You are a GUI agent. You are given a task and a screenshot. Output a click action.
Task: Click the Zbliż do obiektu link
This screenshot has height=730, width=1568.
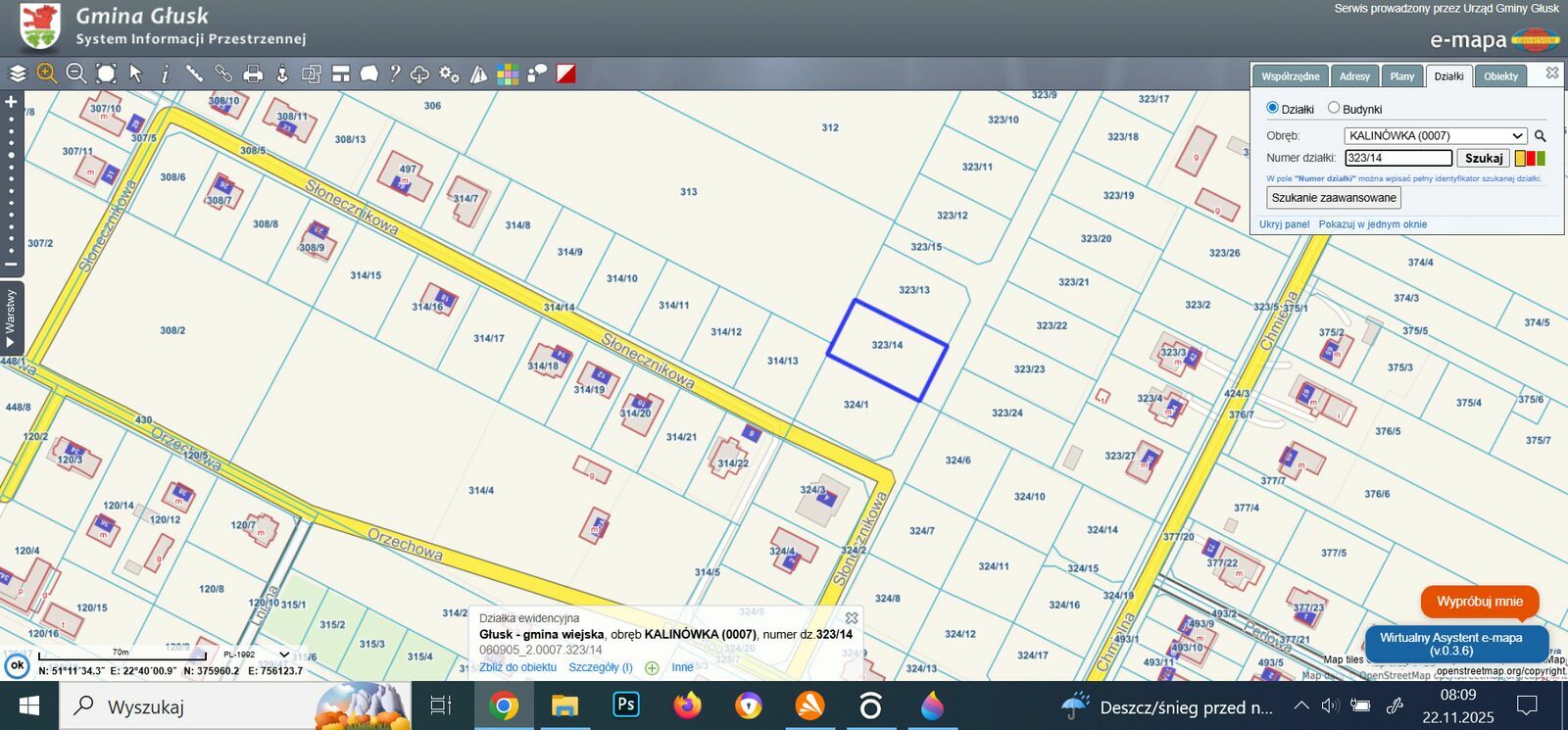pos(517,667)
